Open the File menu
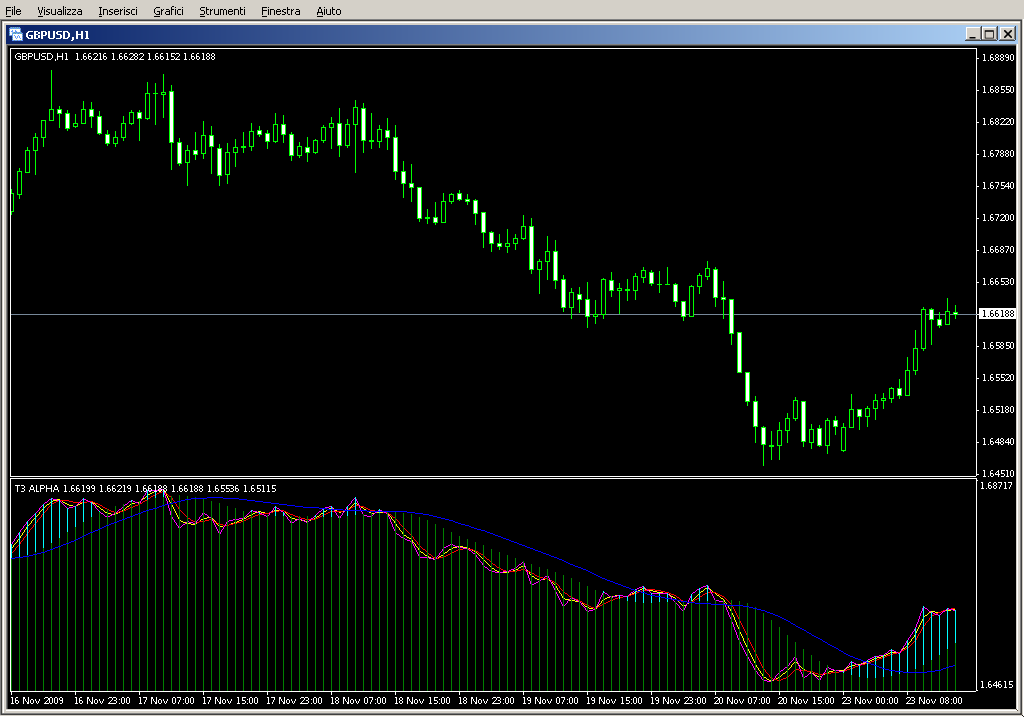This screenshot has width=1024, height=717. [x=13, y=11]
